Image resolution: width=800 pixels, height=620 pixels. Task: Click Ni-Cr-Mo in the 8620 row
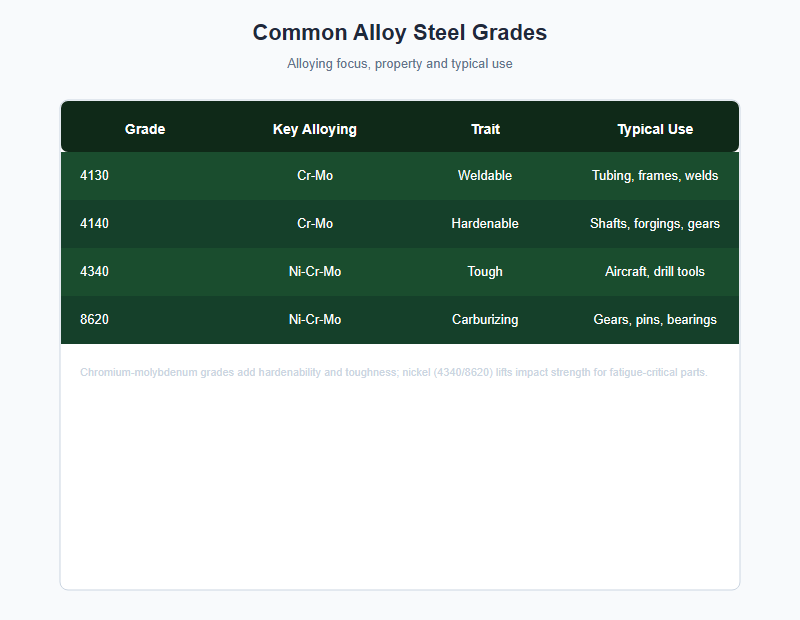315,319
